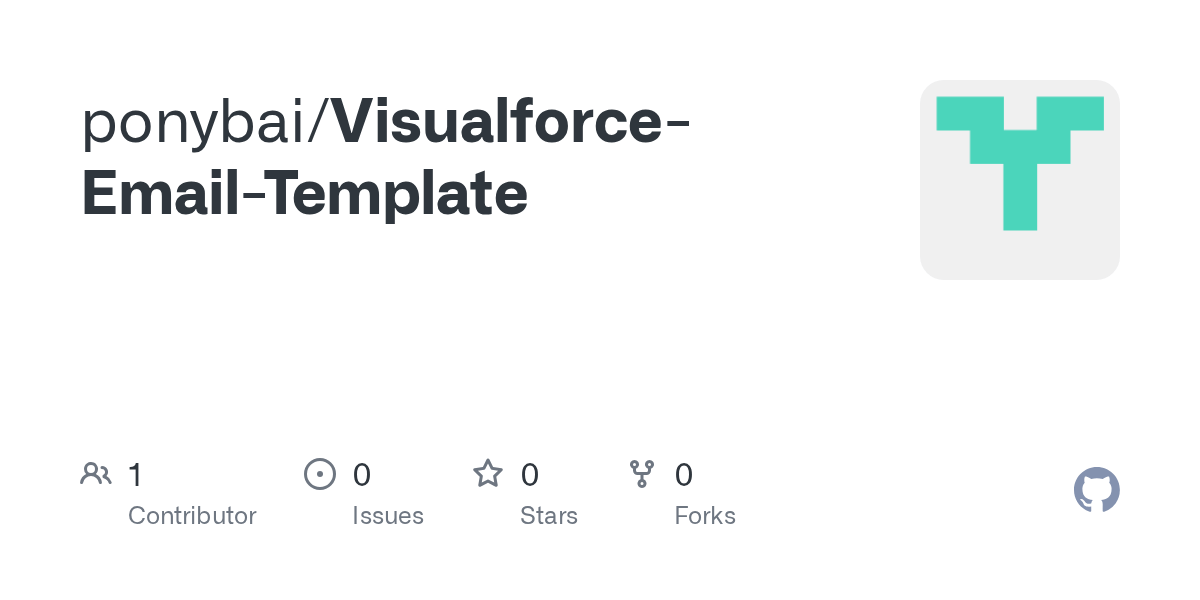
Task: Select the Forks label
Action: [705, 516]
